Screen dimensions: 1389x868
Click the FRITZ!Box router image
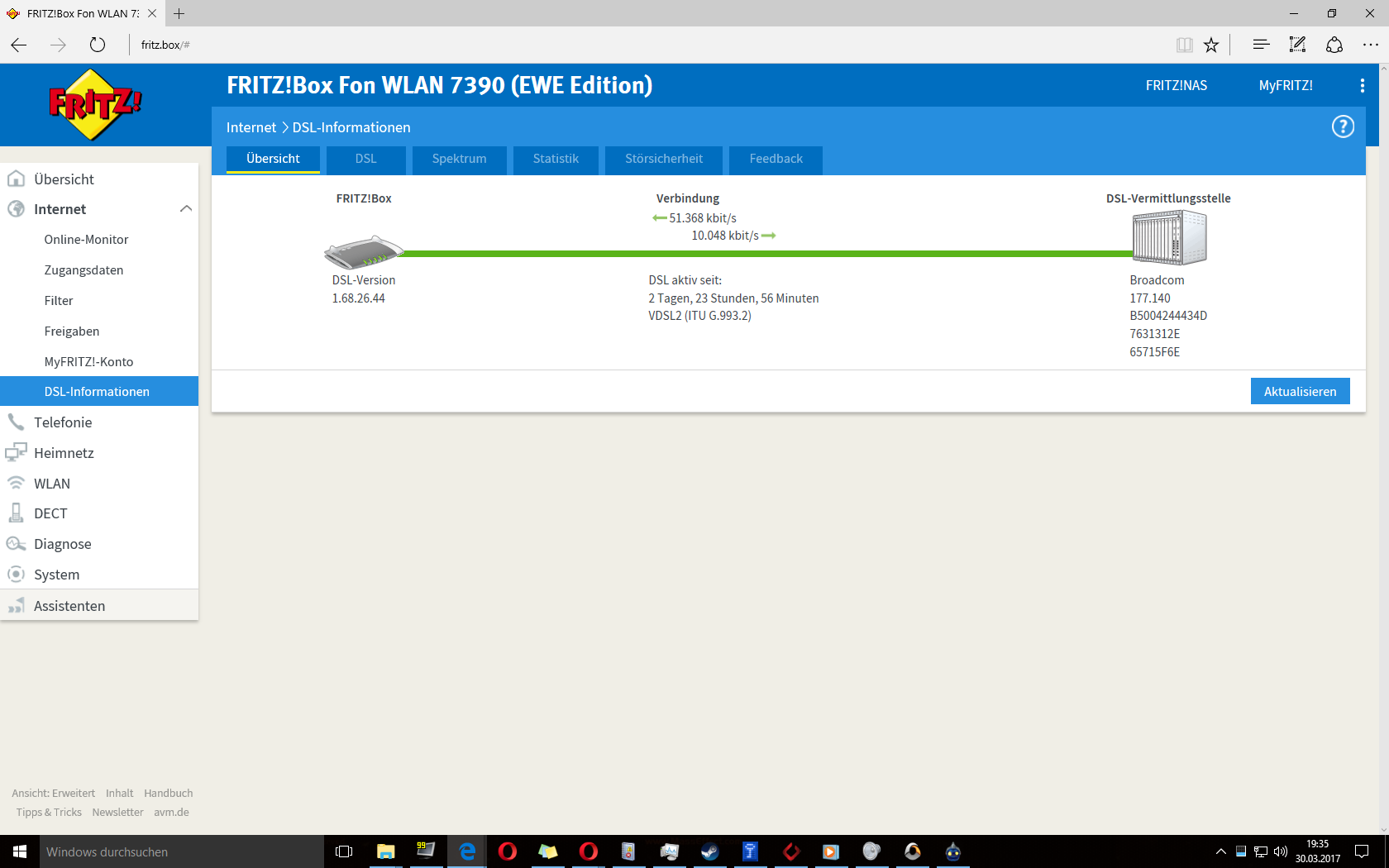364,252
